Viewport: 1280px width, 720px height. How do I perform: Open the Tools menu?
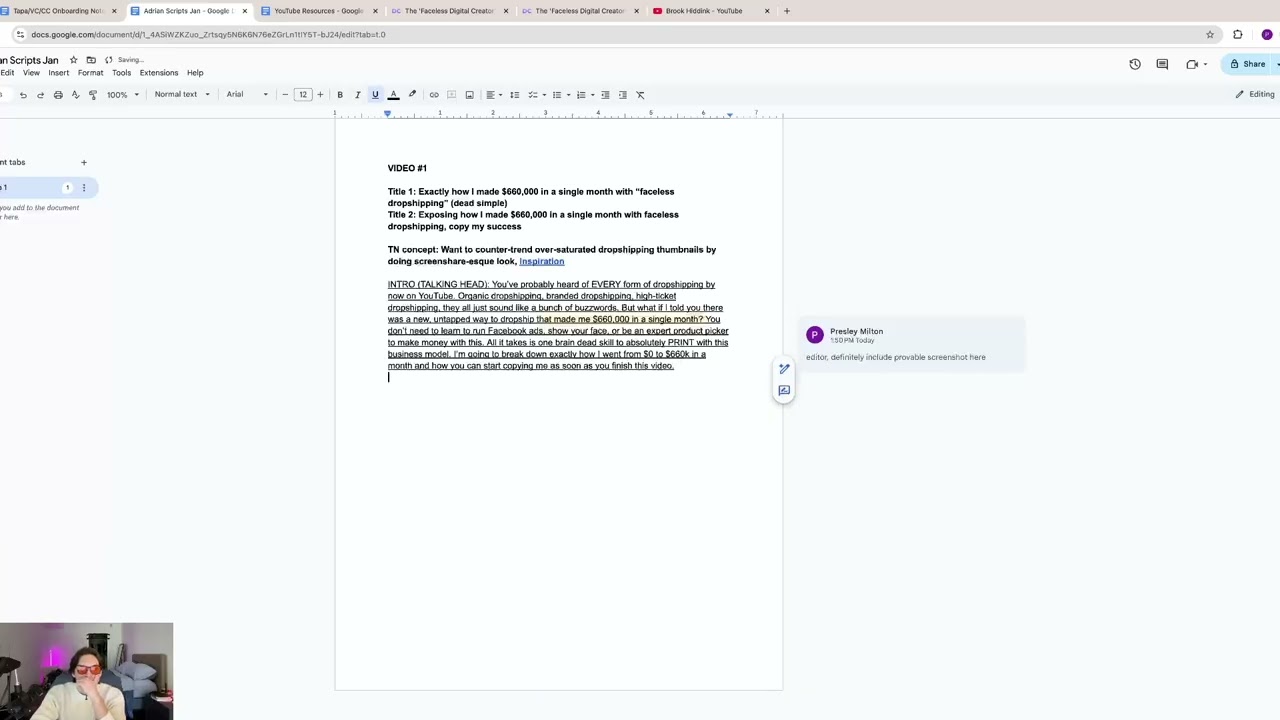click(x=121, y=73)
